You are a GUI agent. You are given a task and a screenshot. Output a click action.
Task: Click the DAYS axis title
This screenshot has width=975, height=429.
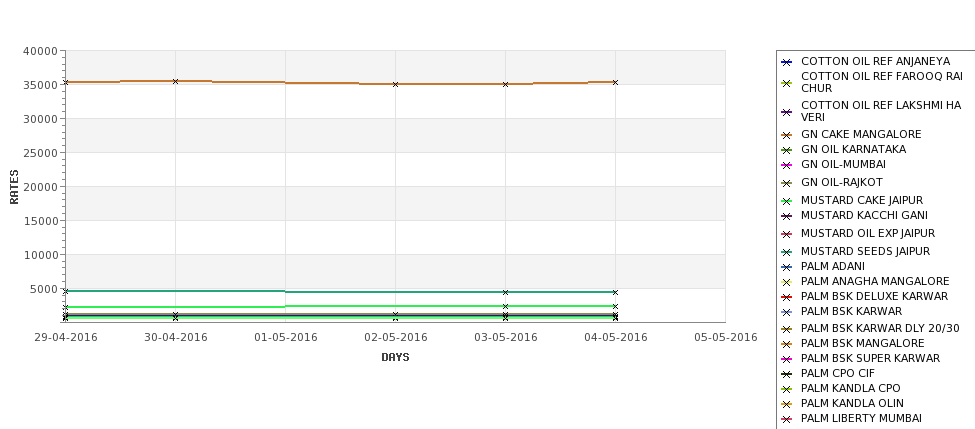pos(395,358)
